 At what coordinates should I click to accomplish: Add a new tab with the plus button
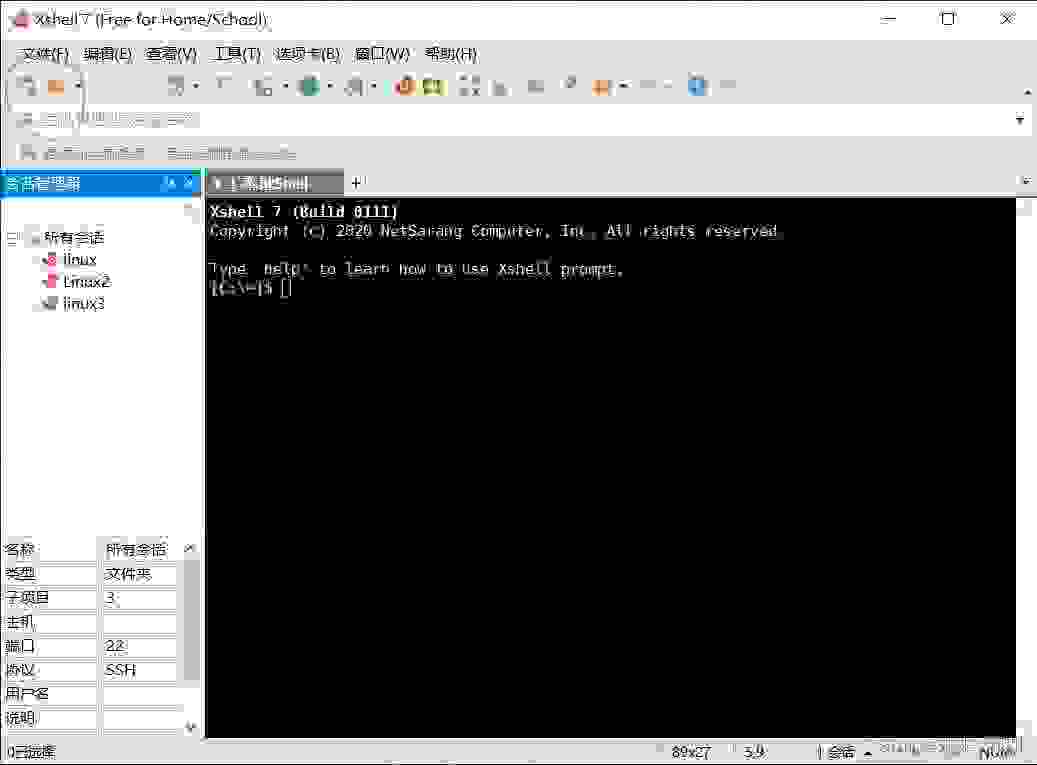click(356, 182)
